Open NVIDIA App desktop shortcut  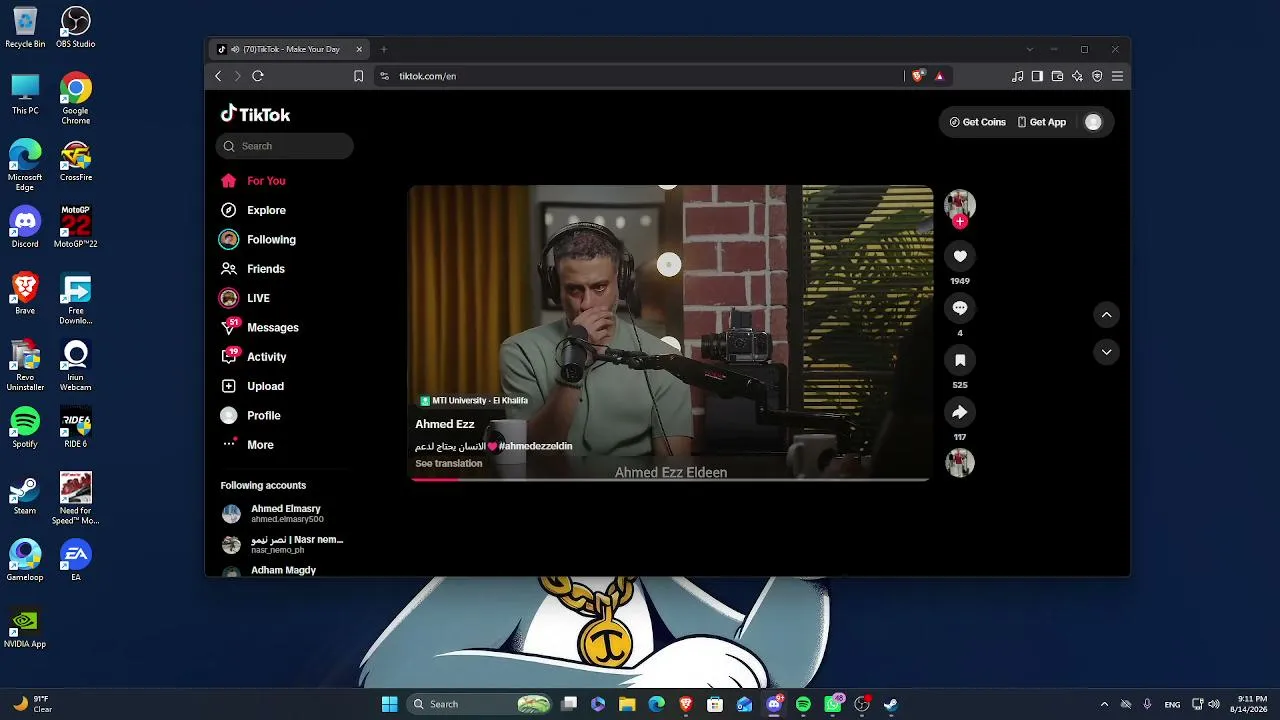coord(25,628)
